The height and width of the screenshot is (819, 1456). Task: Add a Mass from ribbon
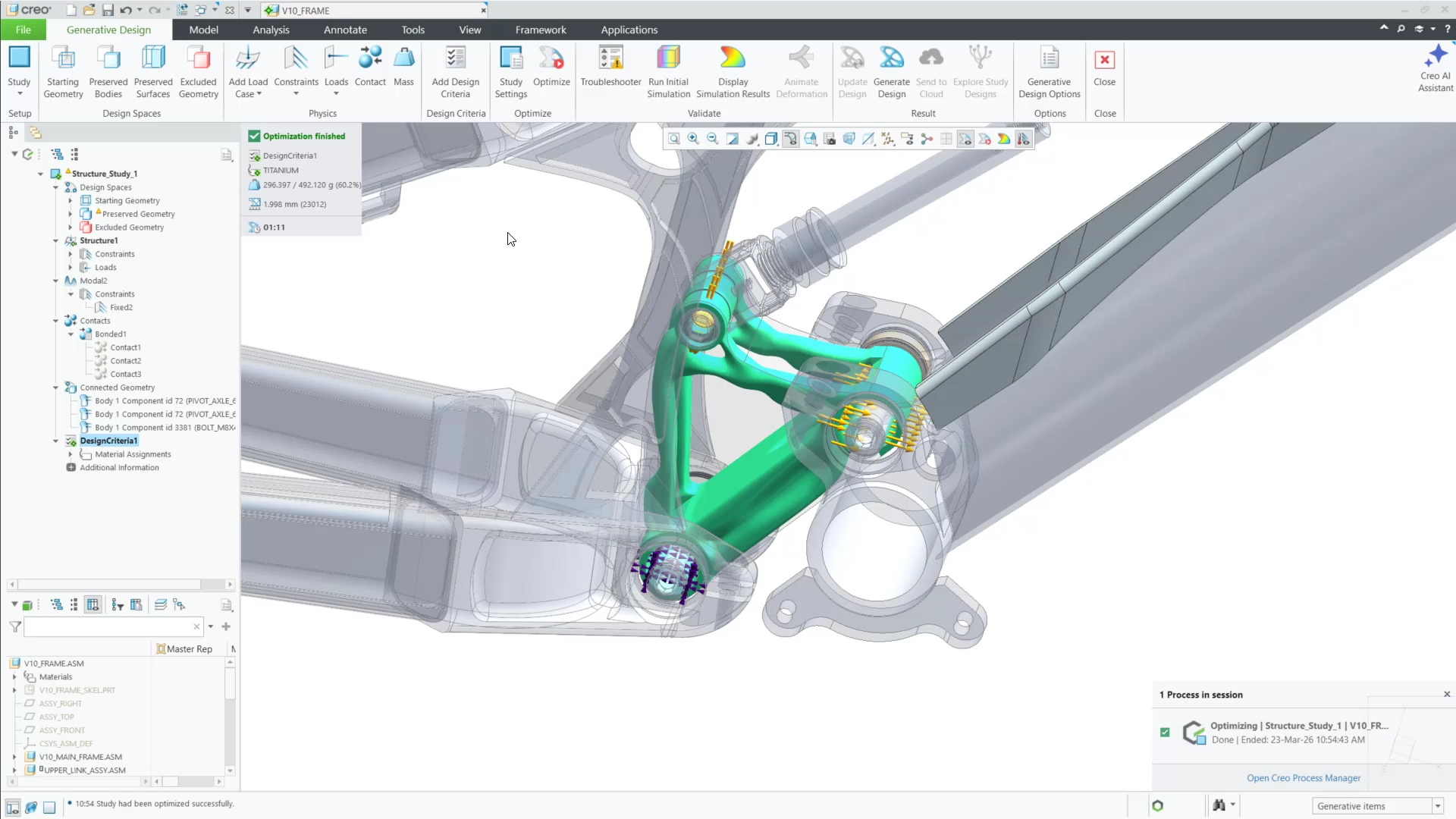tap(404, 67)
